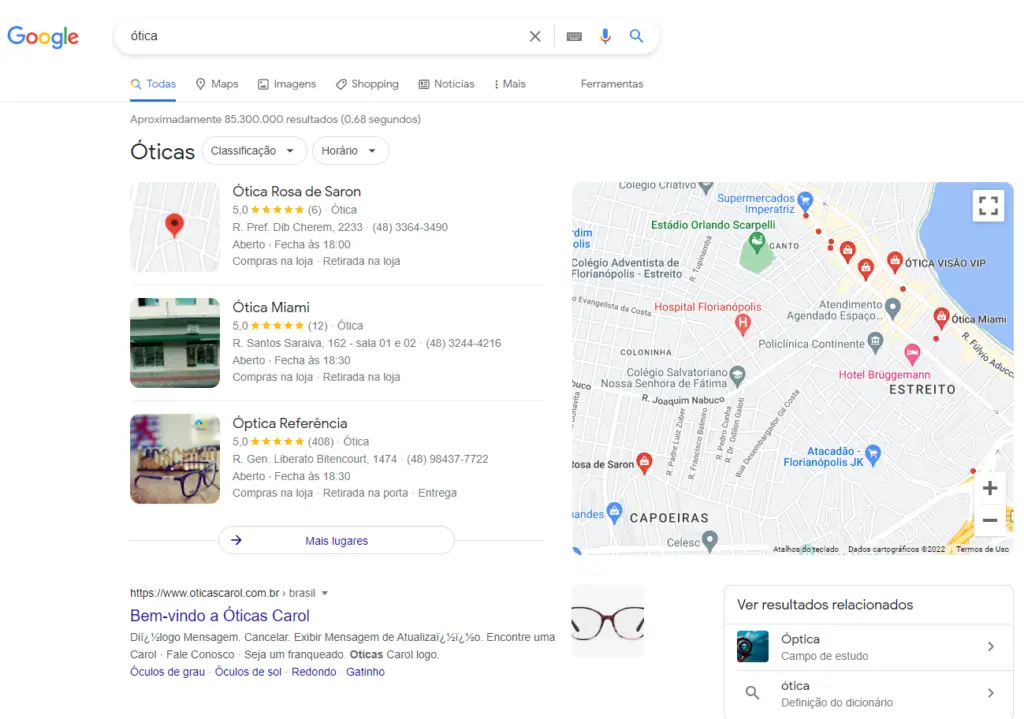This screenshot has height=719, width=1024.
Task: Start voice search with the microphone icon
Action: (x=605, y=37)
